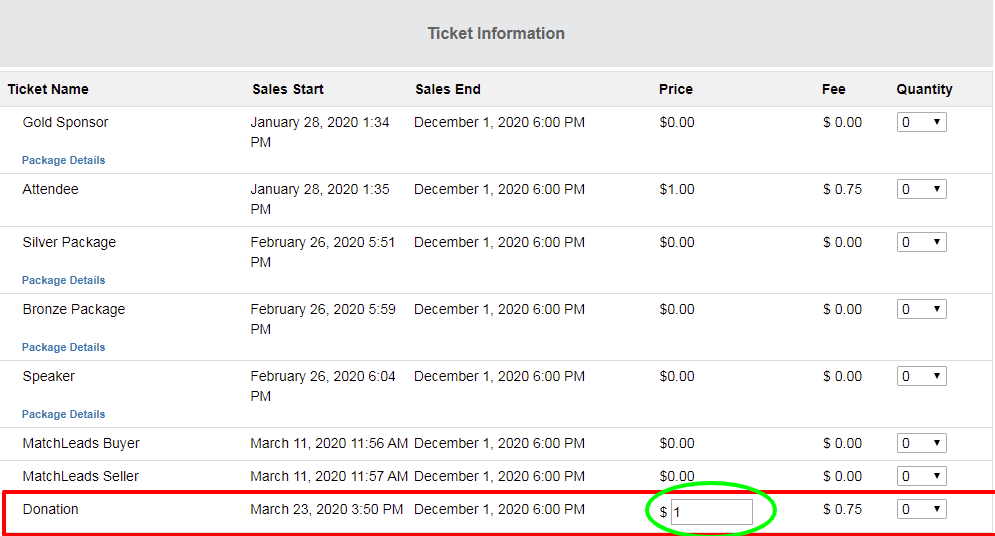The image size is (995, 536).
Task: Select the Donation ticket name
Action: coord(51,509)
